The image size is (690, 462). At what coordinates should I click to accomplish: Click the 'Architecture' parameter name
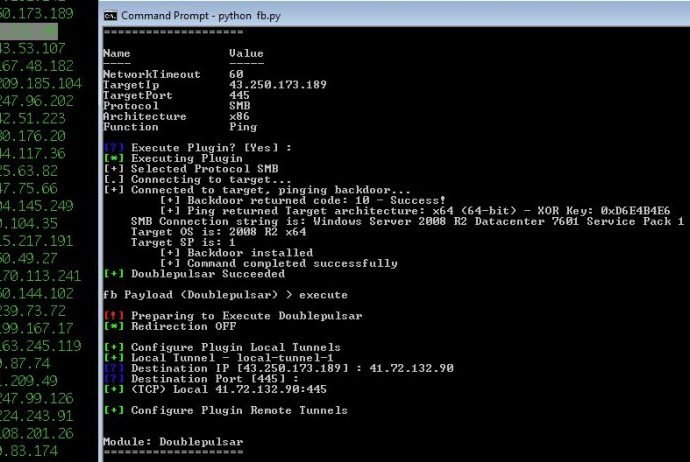click(145, 117)
